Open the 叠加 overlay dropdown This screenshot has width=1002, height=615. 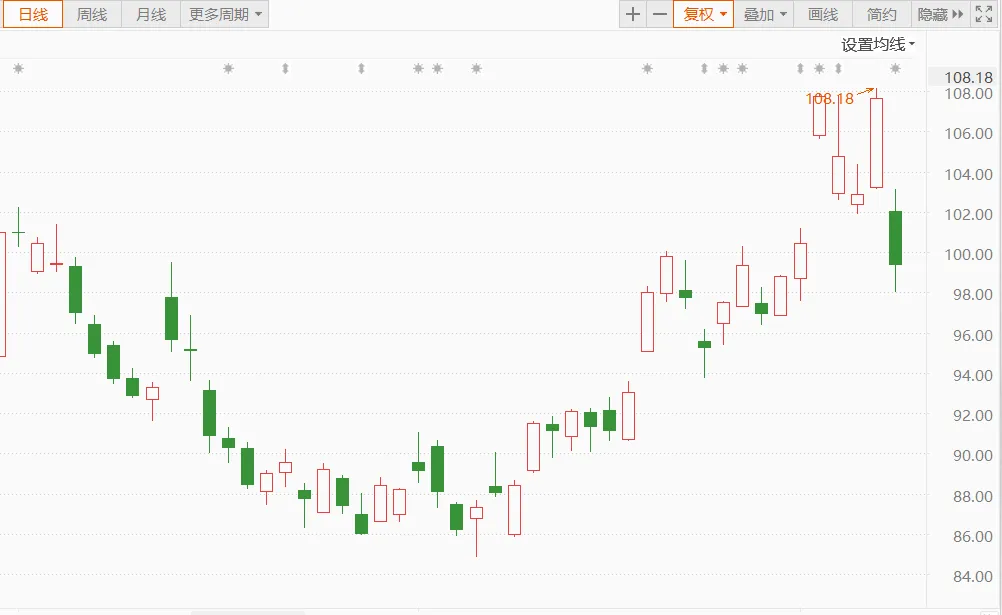click(x=764, y=14)
